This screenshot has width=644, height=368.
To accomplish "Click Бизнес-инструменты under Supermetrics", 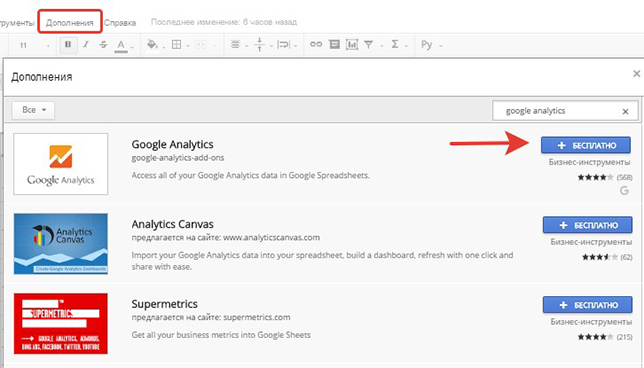I will click(x=591, y=322).
